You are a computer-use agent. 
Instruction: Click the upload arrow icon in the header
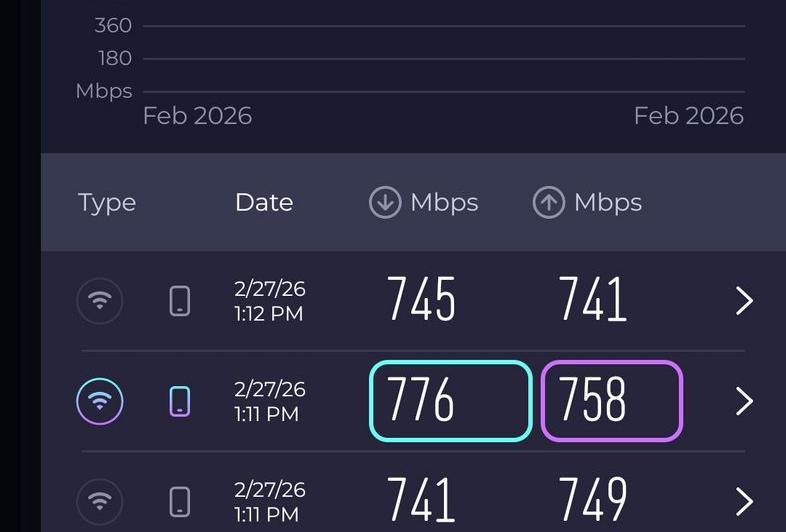pos(548,203)
